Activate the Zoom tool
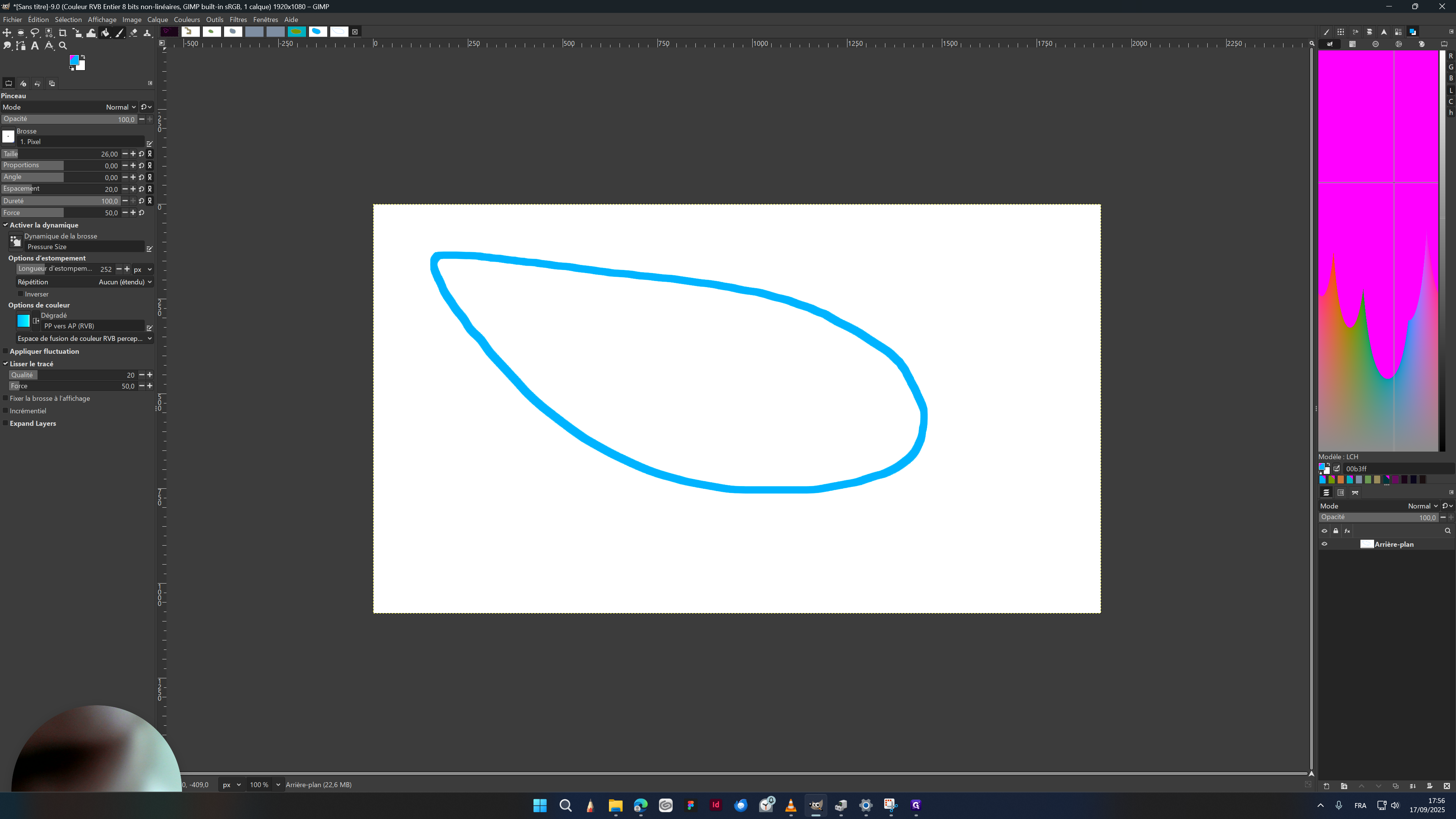This screenshot has width=1456, height=819. 63,46
